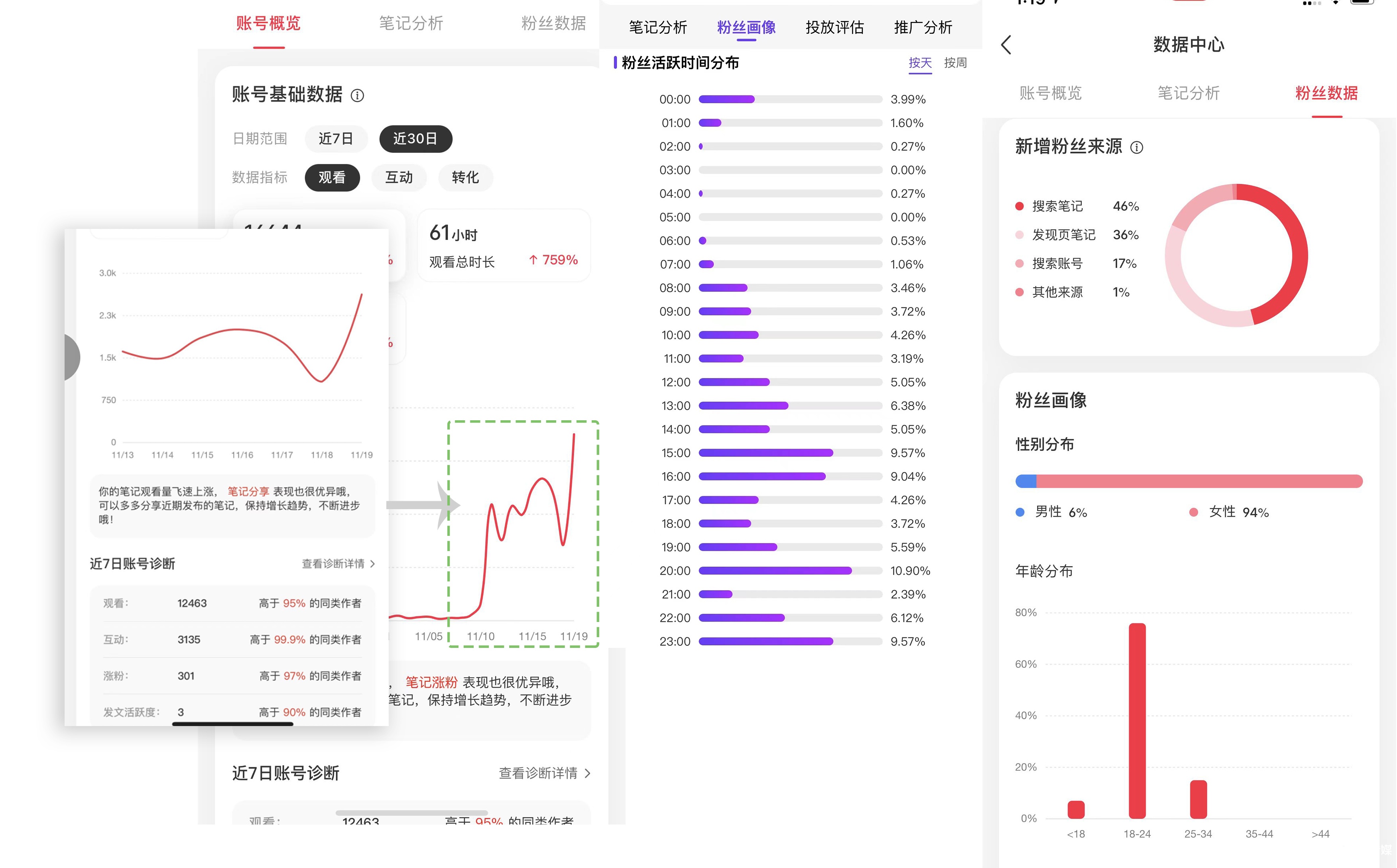This screenshot has width=1397, height=868.
Task: Expand 查看诊断详情 chevron in popup card
Action: click(x=372, y=564)
